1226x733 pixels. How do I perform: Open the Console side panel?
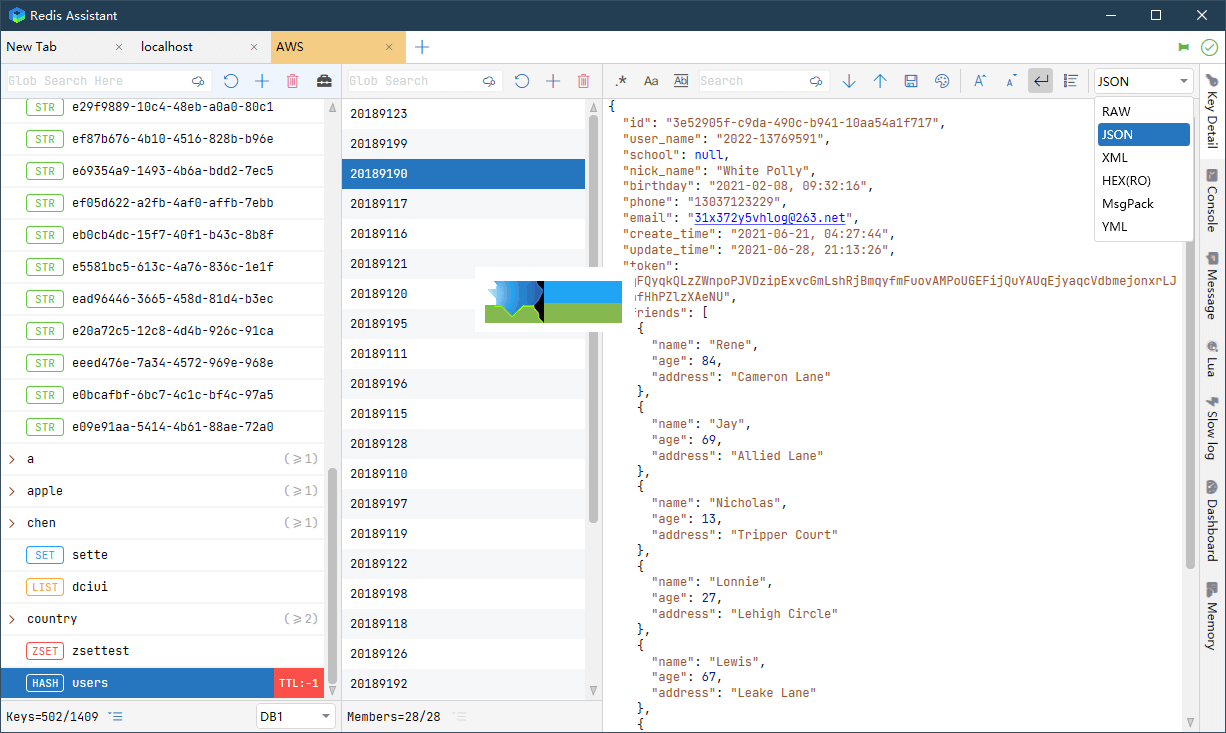1212,200
